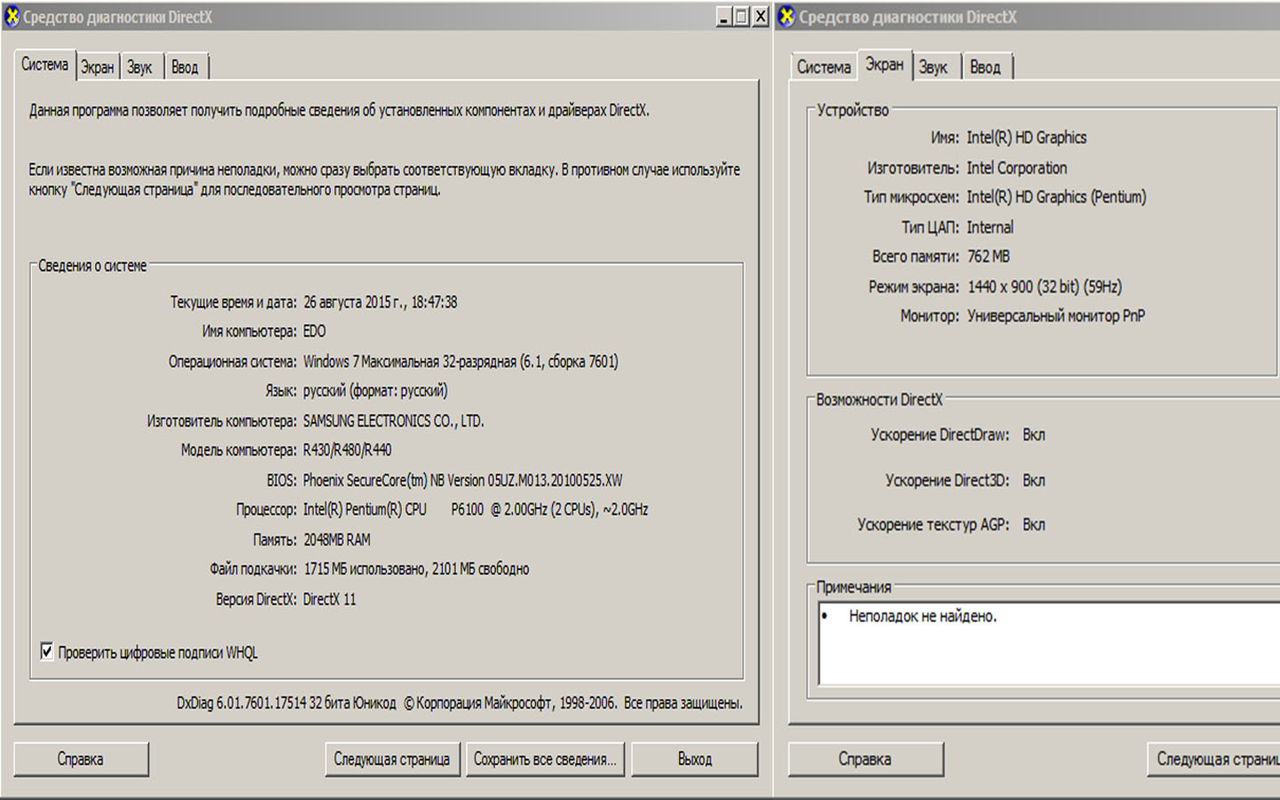Click the Операционная система label
This screenshot has height=800, width=1280.
coord(232,362)
